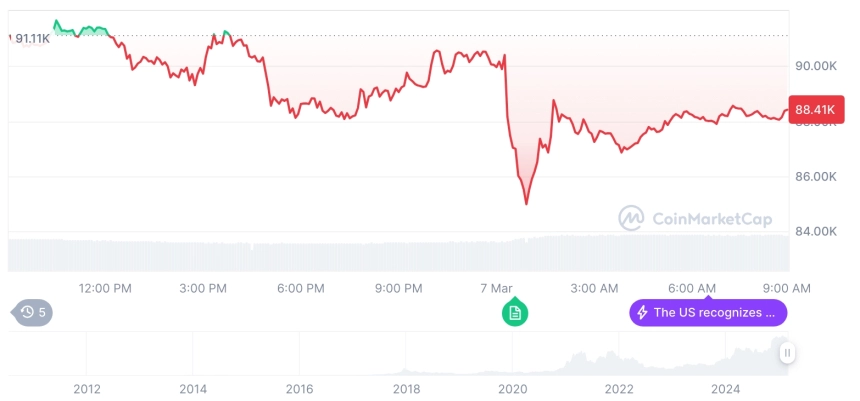This screenshot has width=860, height=401.
Task: Open 'The US recognizes ...' event tag
Action: [708, 313]
